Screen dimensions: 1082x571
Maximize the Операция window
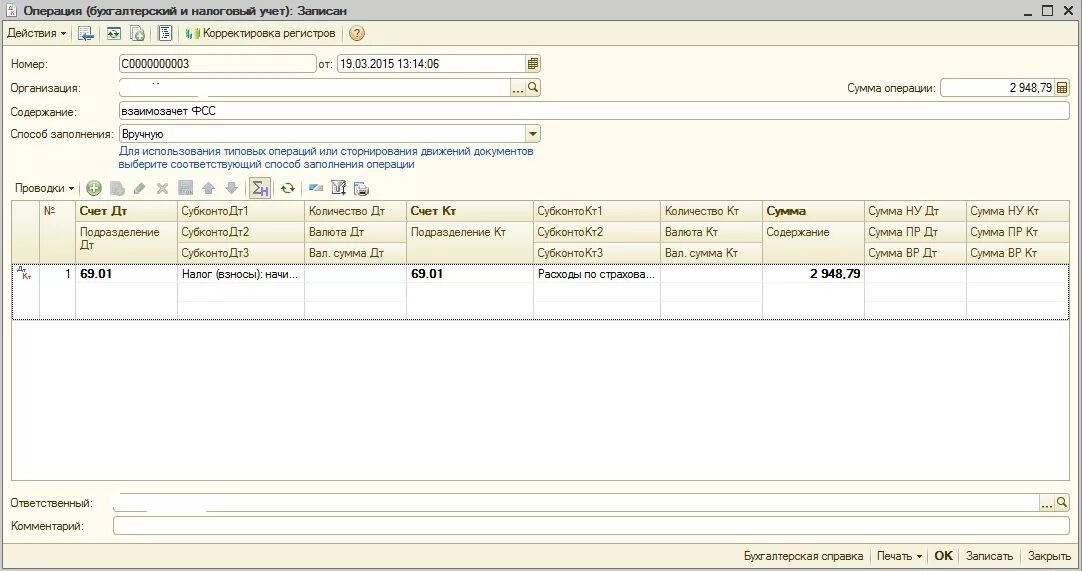click(1047, 10)
